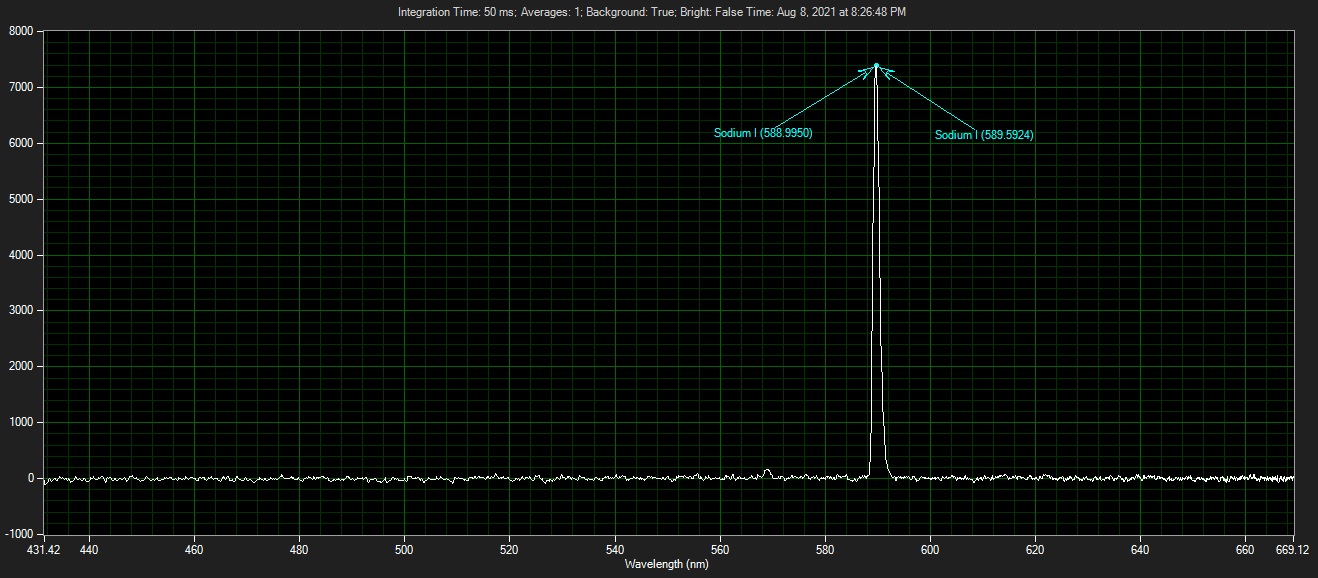Screen dimensions: 1318x578
Task: Select the Sodium I (589.5924) annotation label
Action: (x=984, y=135)
